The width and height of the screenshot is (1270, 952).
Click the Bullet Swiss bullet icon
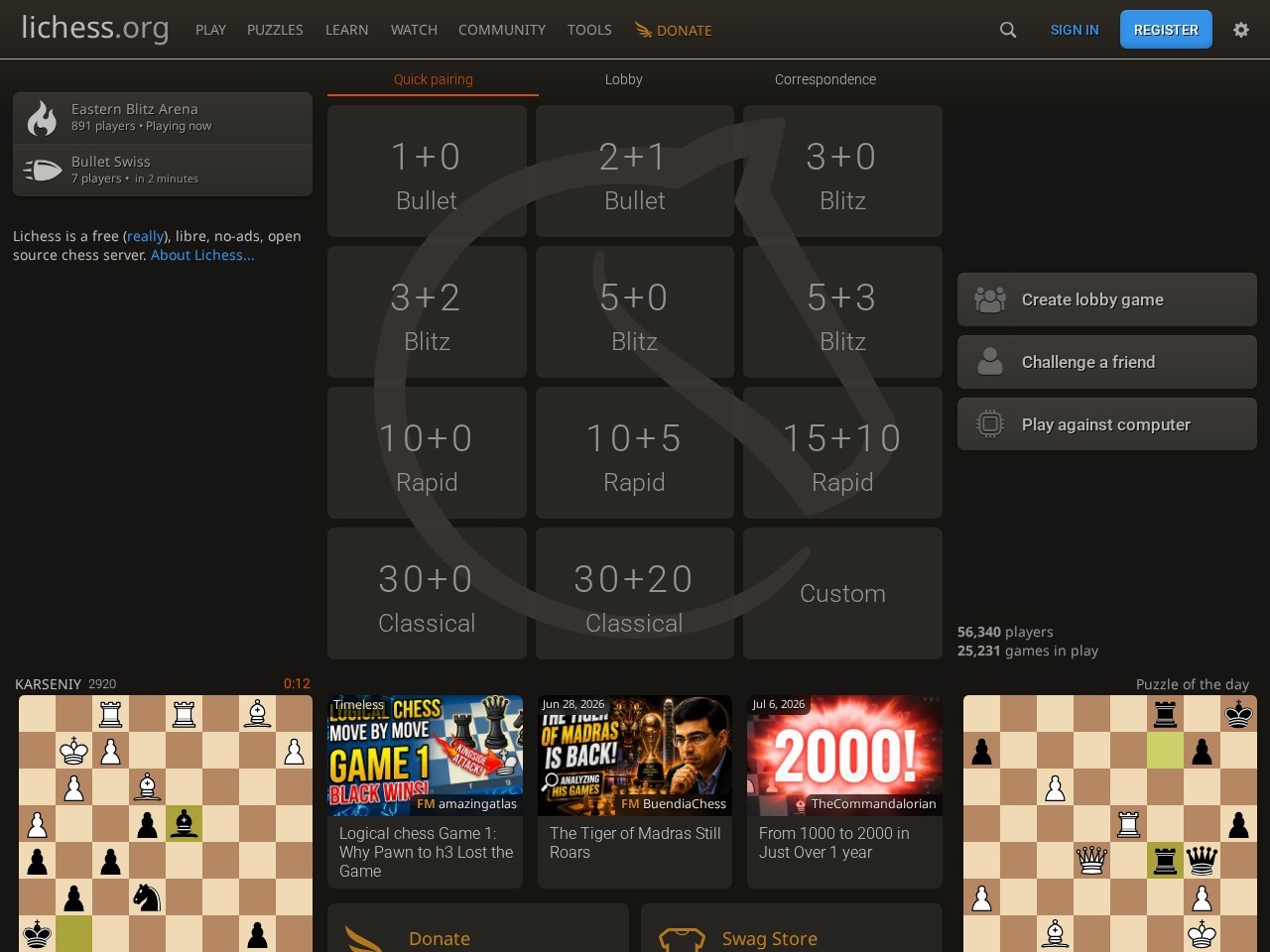[x=42, y=171]
